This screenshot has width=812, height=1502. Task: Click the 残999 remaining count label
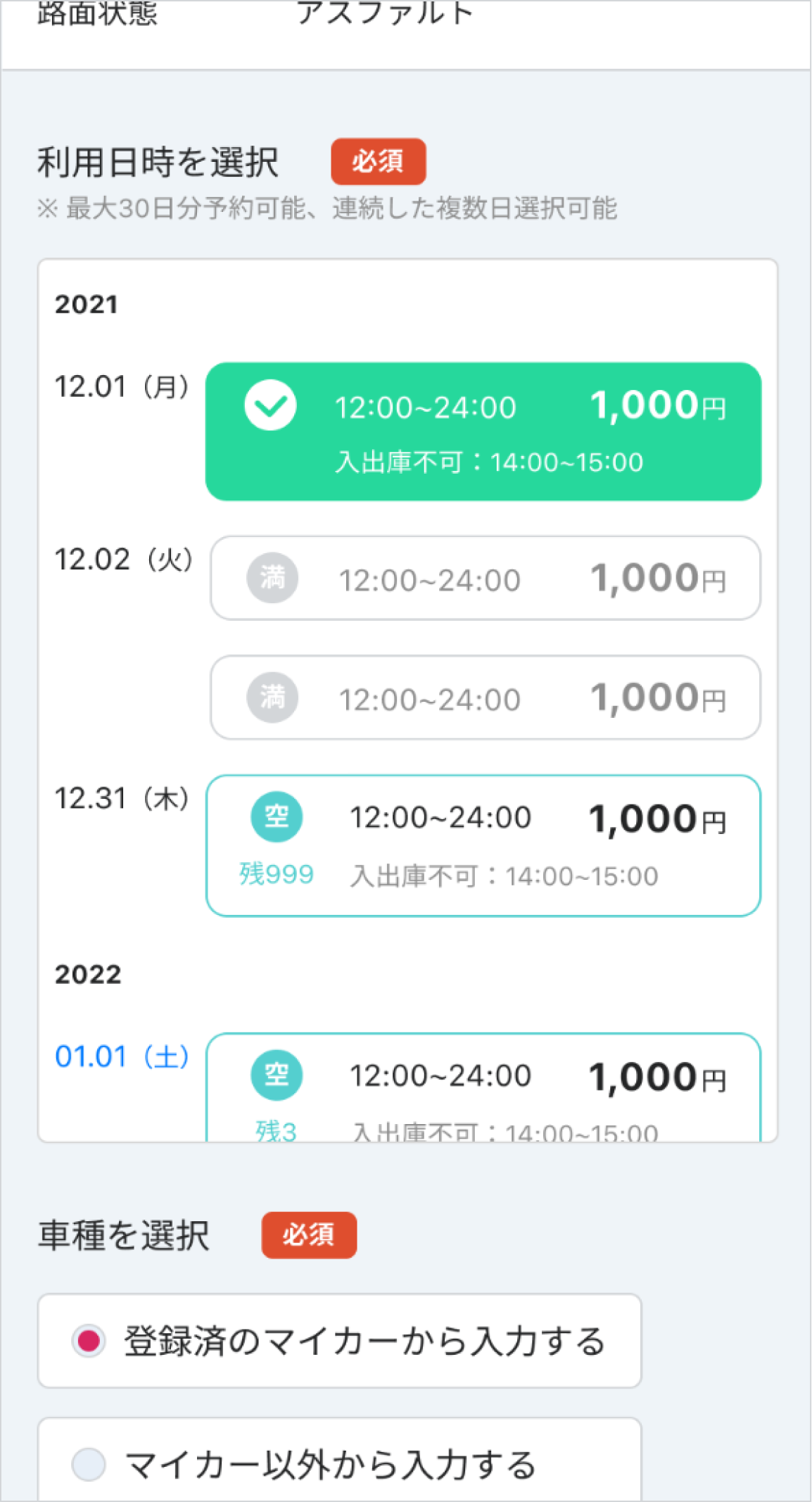click(x=277, y=874)
